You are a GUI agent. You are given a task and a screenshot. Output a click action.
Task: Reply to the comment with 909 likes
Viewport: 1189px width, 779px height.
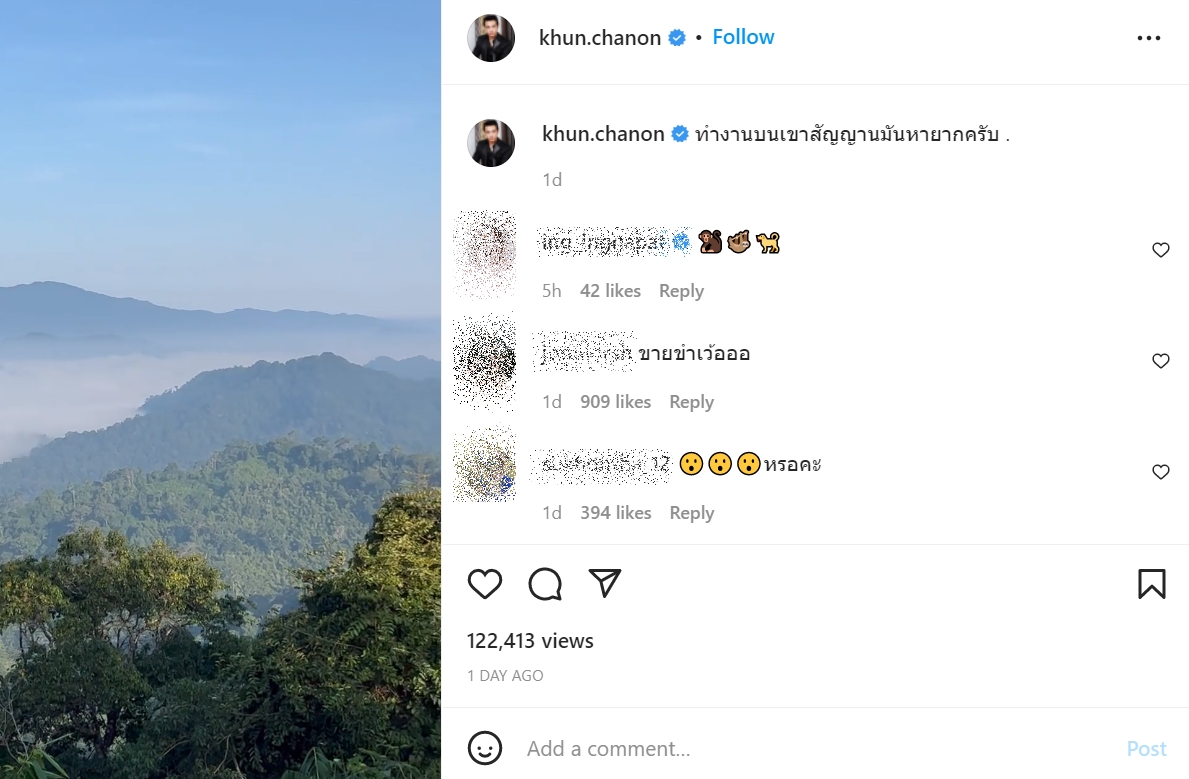click(691, 402)
